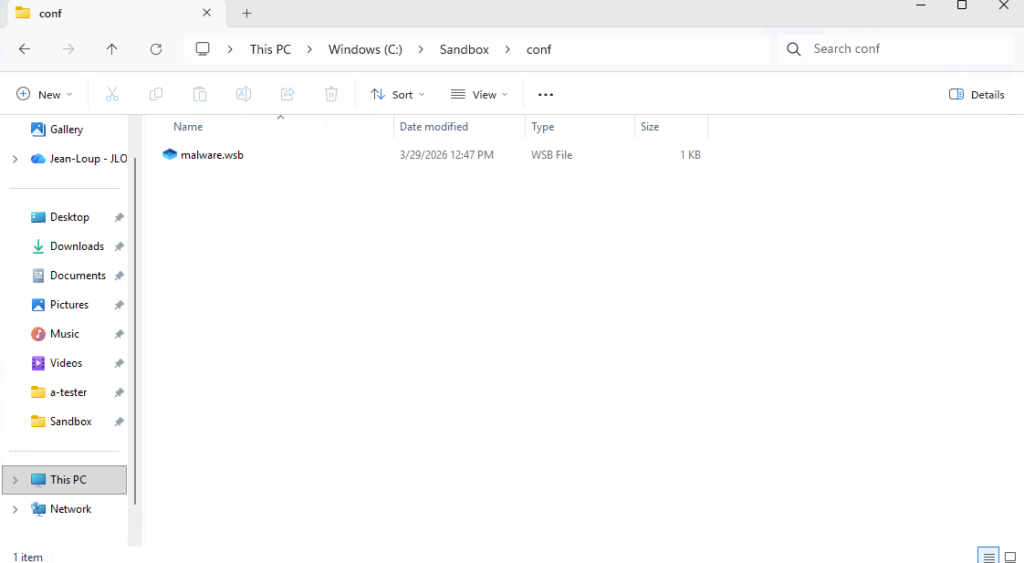Open the Desktop quick access folder
This screenshot has height=563, width=1024.
pos(59,217)
